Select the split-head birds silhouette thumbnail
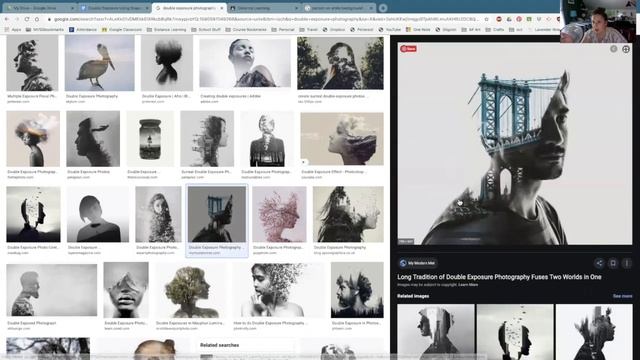The image size is (640, 360). [33, 214]
